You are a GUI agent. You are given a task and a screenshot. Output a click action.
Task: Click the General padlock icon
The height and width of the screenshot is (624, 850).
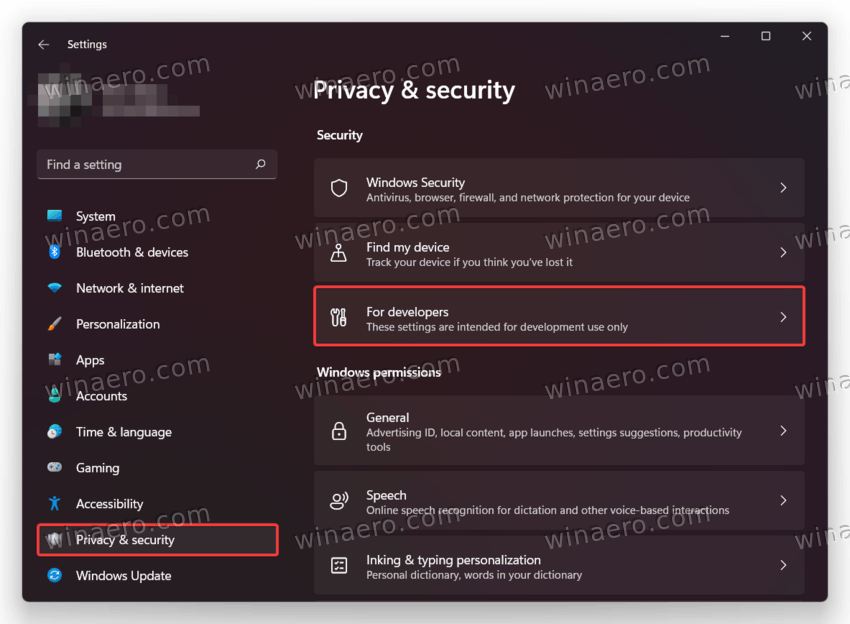click(x=340, y=431)
